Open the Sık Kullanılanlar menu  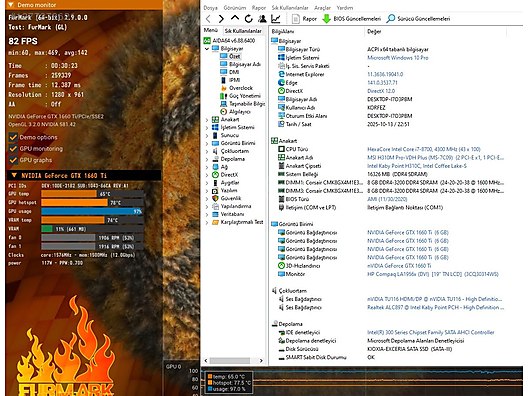(x=290, y=7)
